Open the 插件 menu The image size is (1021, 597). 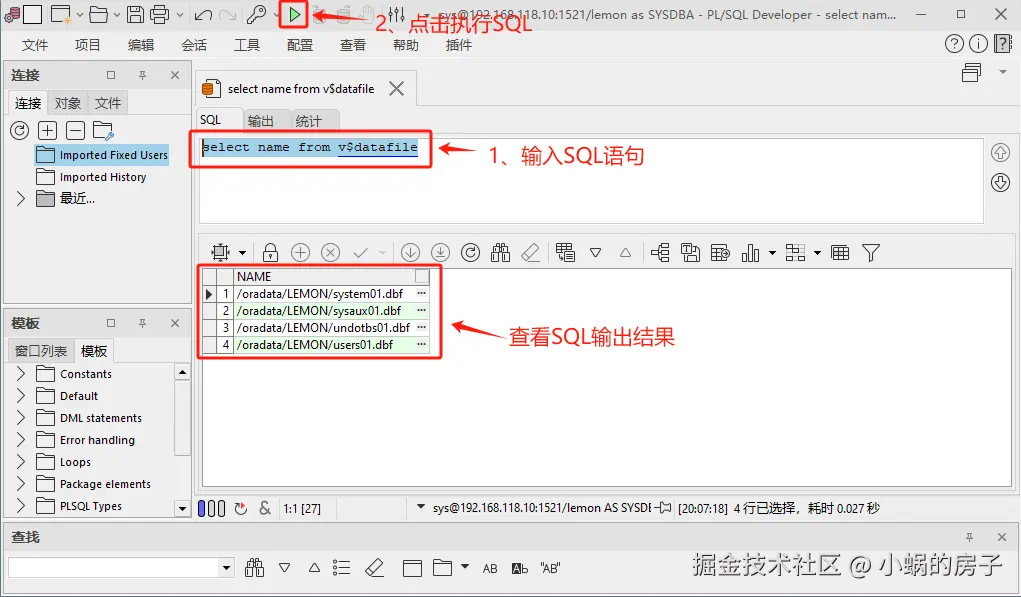pos(458,45)
